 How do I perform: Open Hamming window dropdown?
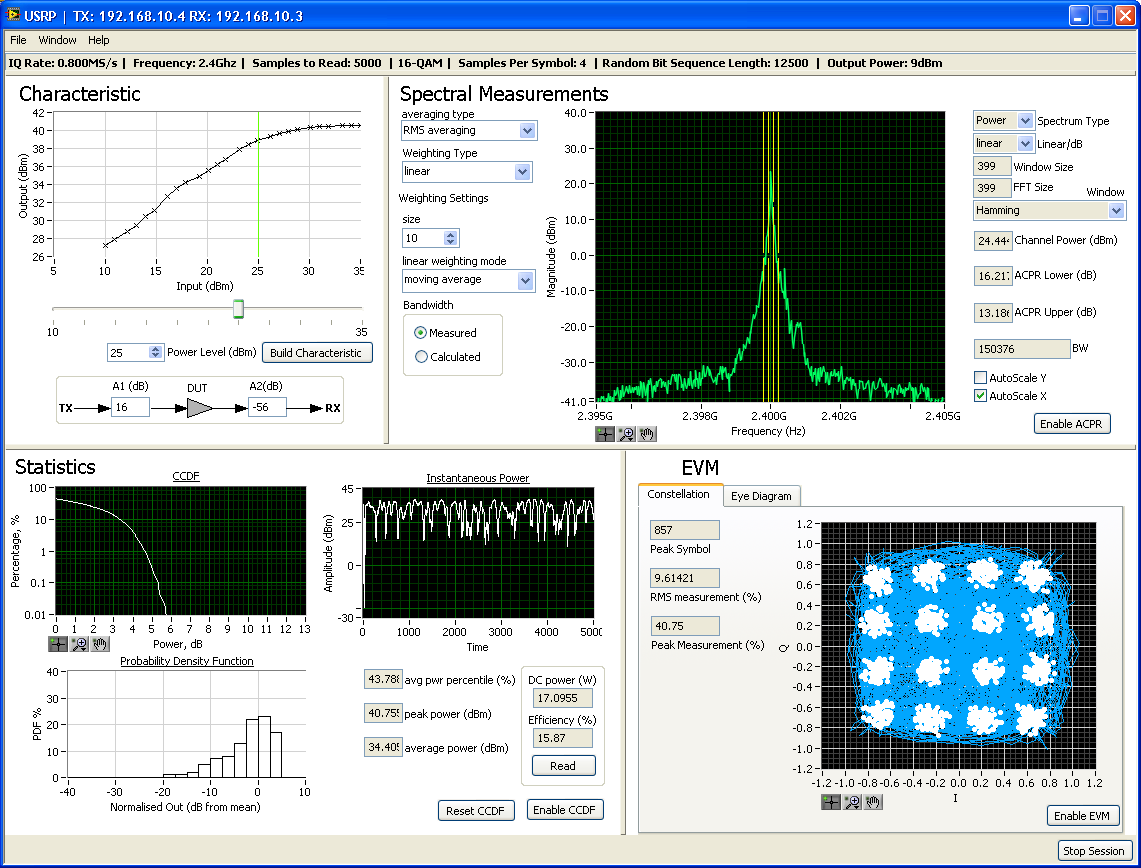coord(1116,211)
